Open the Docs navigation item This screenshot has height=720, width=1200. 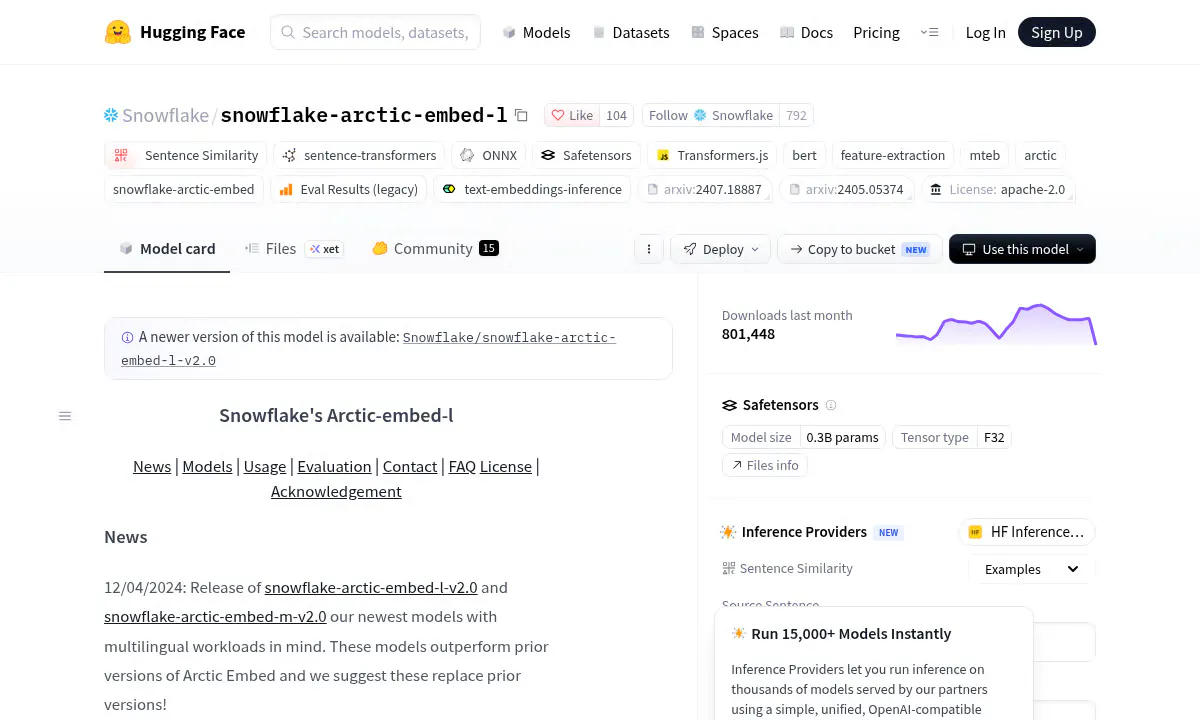coord(806,32)
